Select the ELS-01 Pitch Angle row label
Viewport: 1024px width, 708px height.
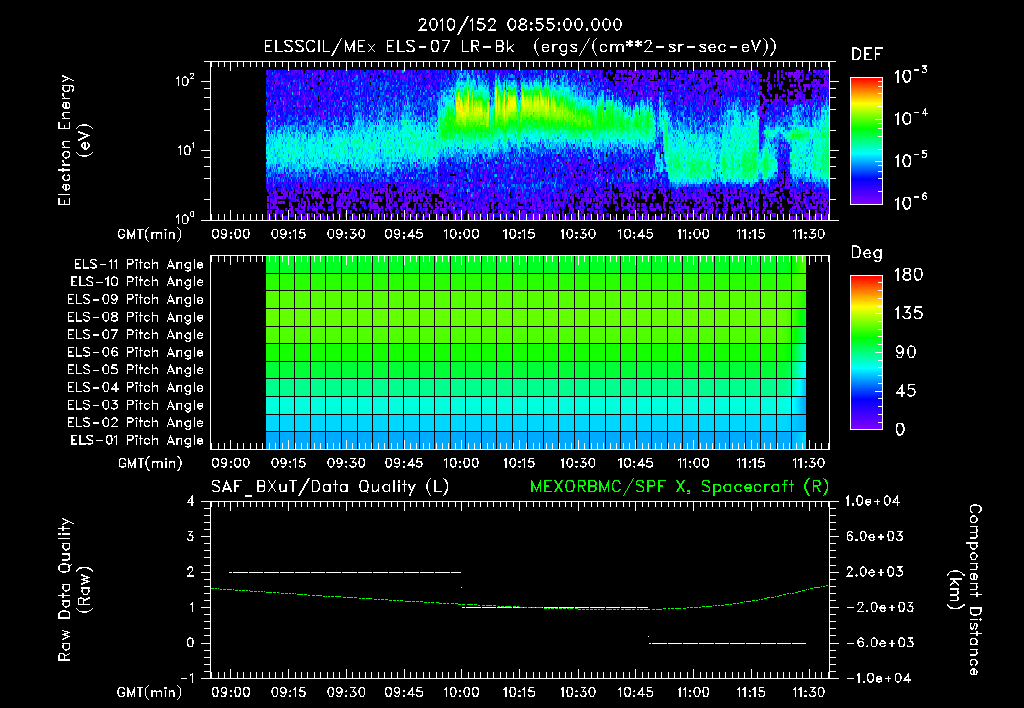pos(137,440)
